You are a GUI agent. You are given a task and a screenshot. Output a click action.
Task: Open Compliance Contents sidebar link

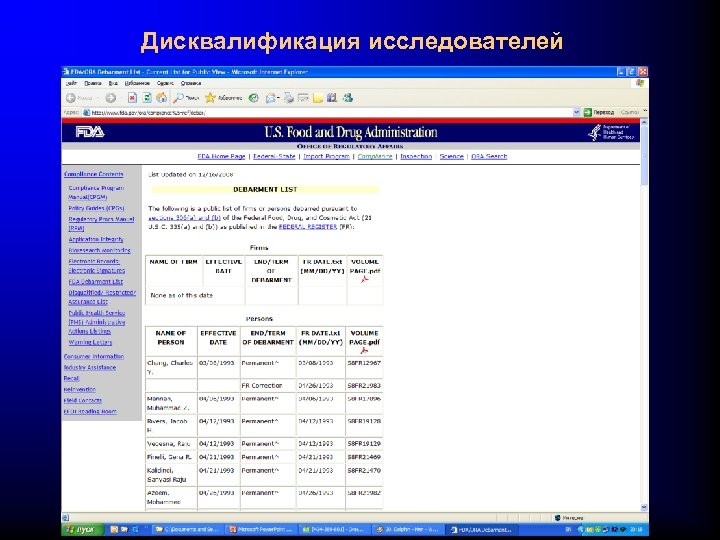94,174
